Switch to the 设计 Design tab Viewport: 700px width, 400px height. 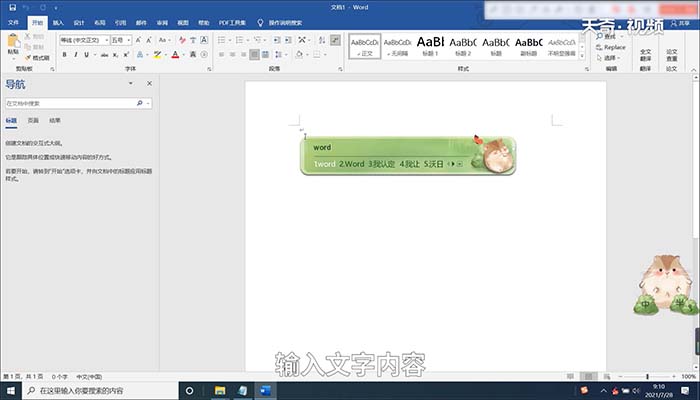[x=79, y=23]
